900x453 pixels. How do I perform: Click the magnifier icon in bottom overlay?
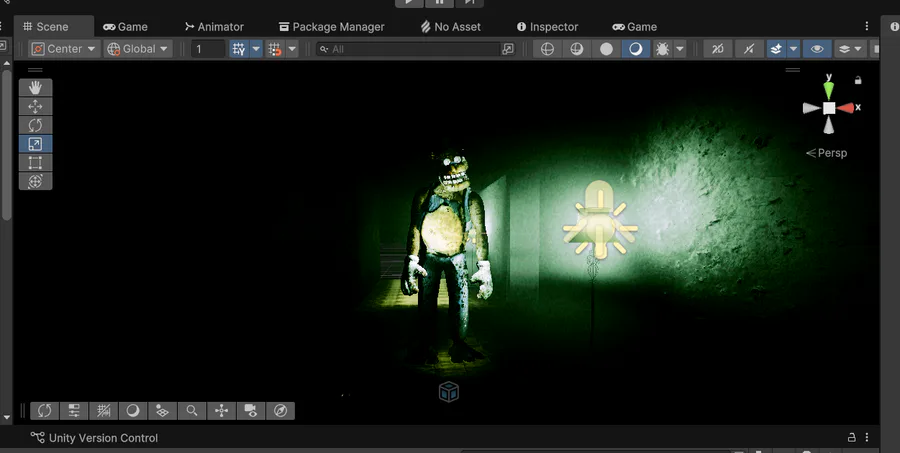click(x=192, y=411)
